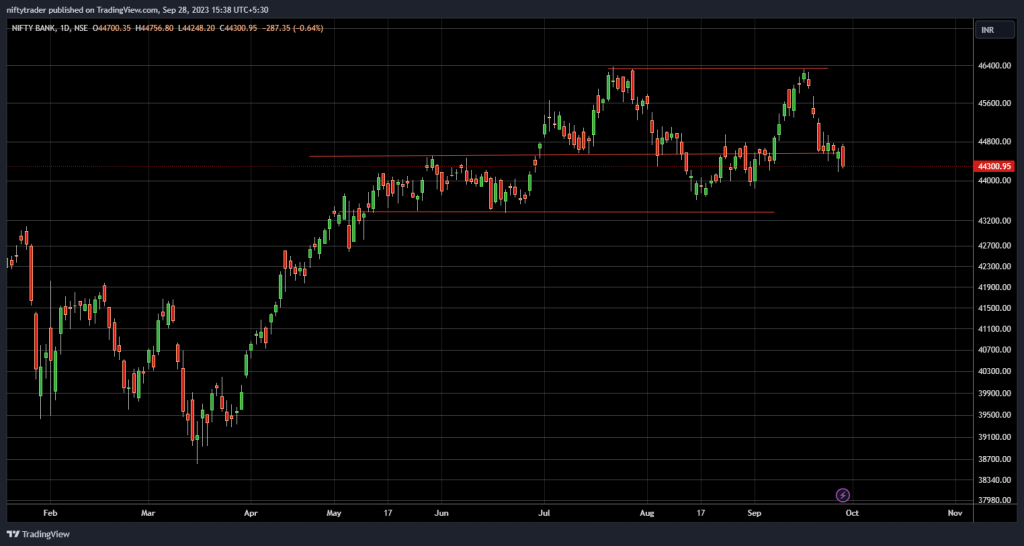Click the 41500.00 price axis label

point(995,308)
